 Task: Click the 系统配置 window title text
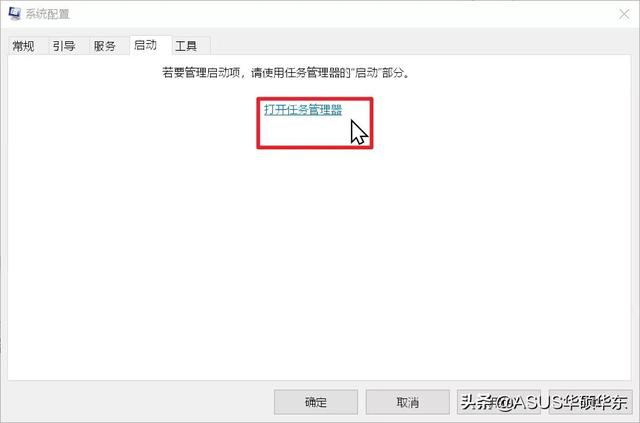click(x=48, y=14)
